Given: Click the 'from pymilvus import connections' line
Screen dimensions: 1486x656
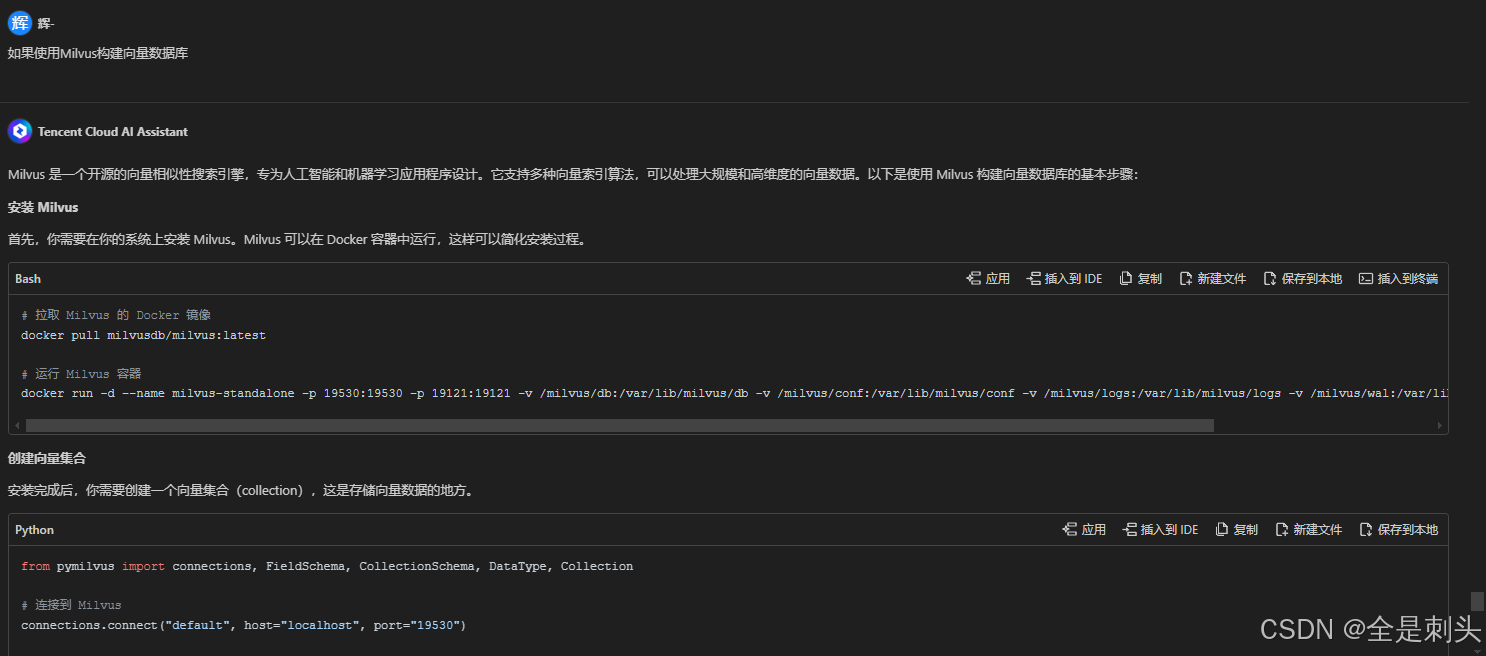Looking at the screenshot, I should tap(327, 566).
